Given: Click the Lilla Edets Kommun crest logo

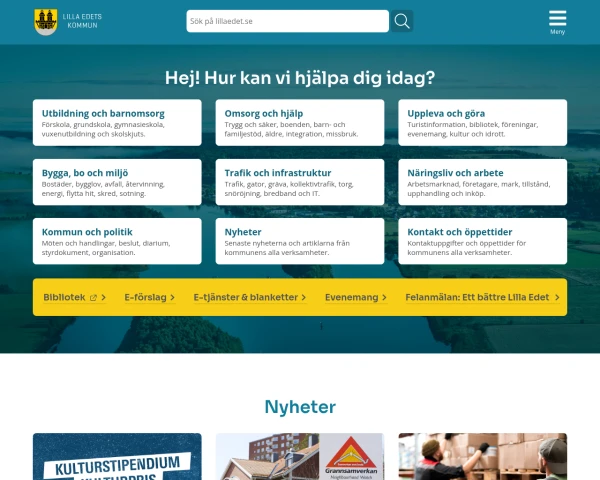Looking at the screenshot, I should click(x=46, y=22).
